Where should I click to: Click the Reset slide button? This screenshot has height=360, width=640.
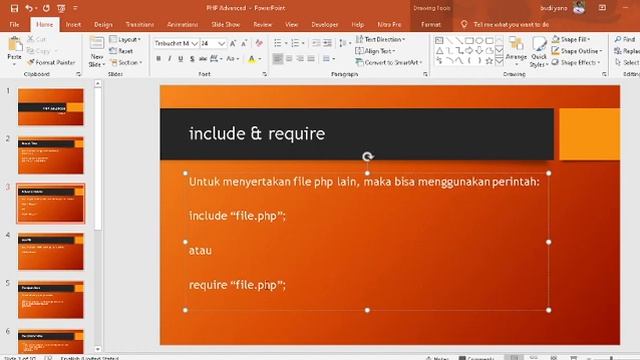(121, 51)
